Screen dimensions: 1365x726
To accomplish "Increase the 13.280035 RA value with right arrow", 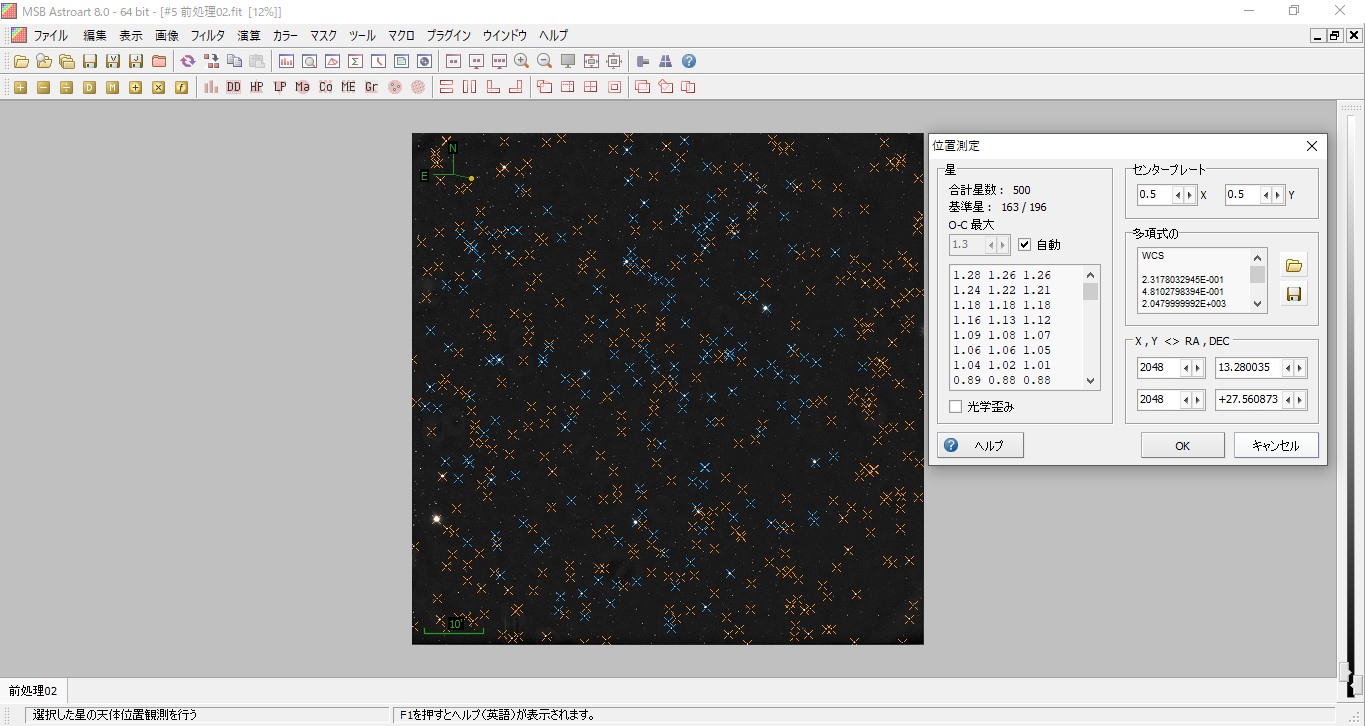I will [1299, 368].
